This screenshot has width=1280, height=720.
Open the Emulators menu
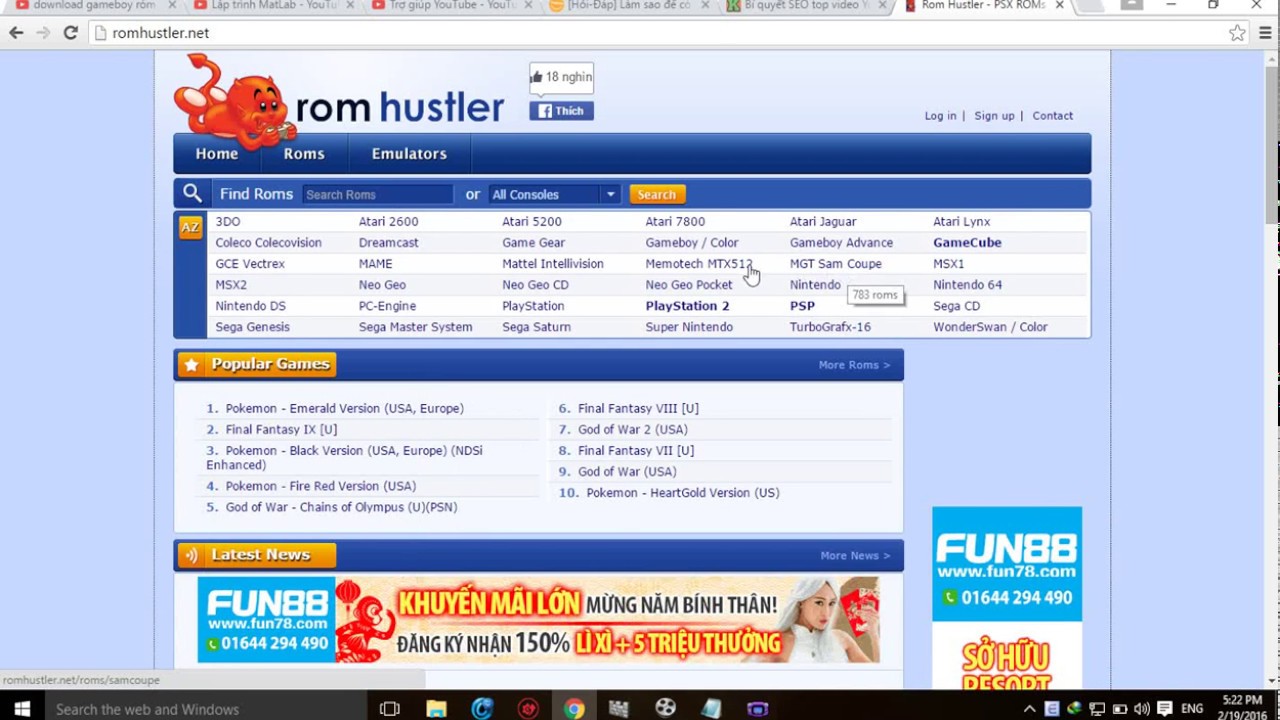tap(409, 154)
